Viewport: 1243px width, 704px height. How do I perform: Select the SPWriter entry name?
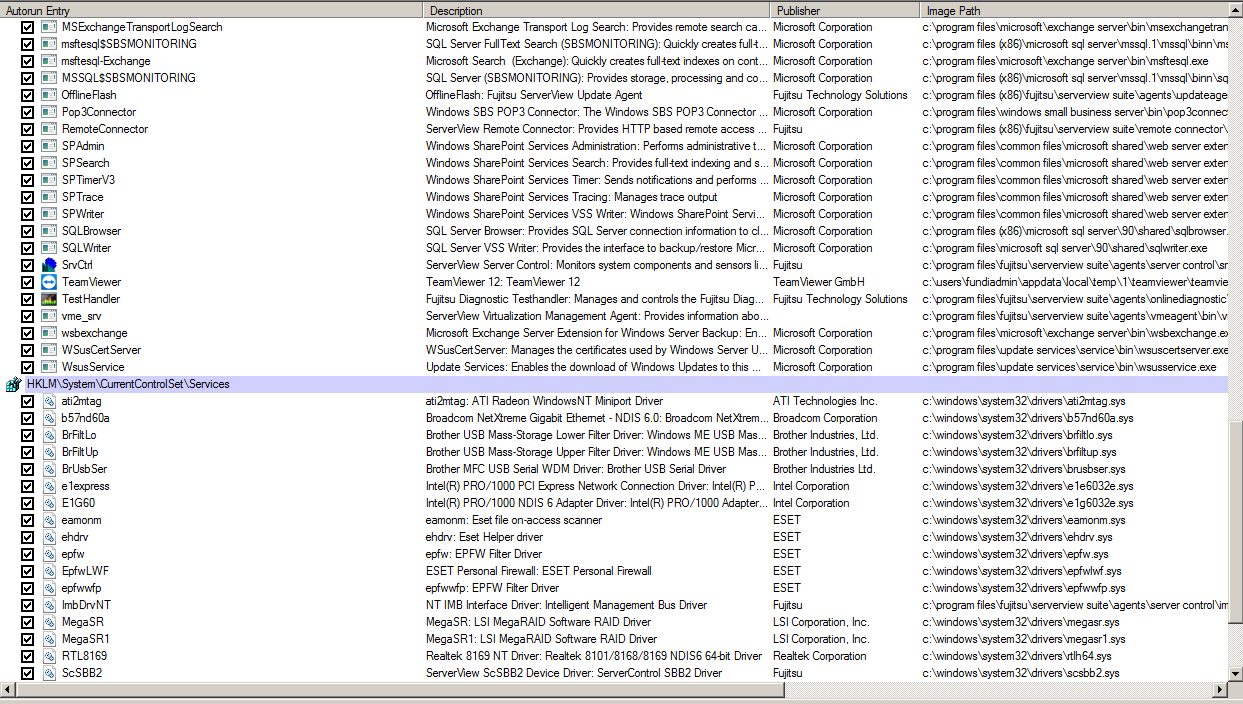(x=83, y=214)
